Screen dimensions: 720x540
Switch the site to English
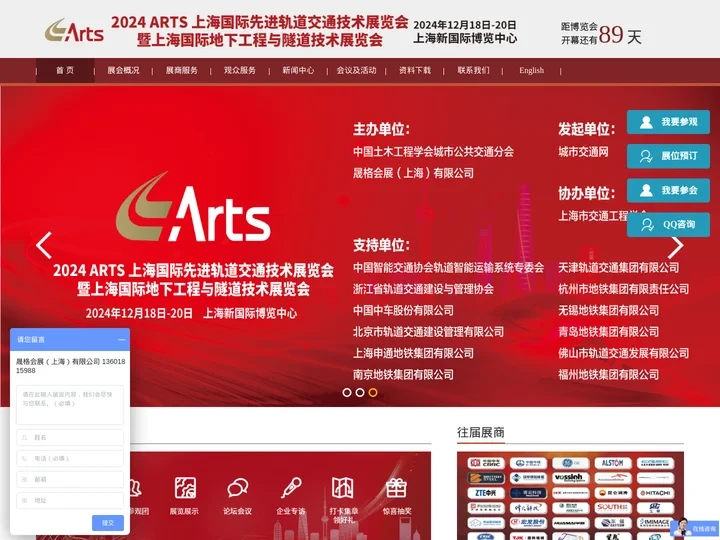[x=531, y=70]
